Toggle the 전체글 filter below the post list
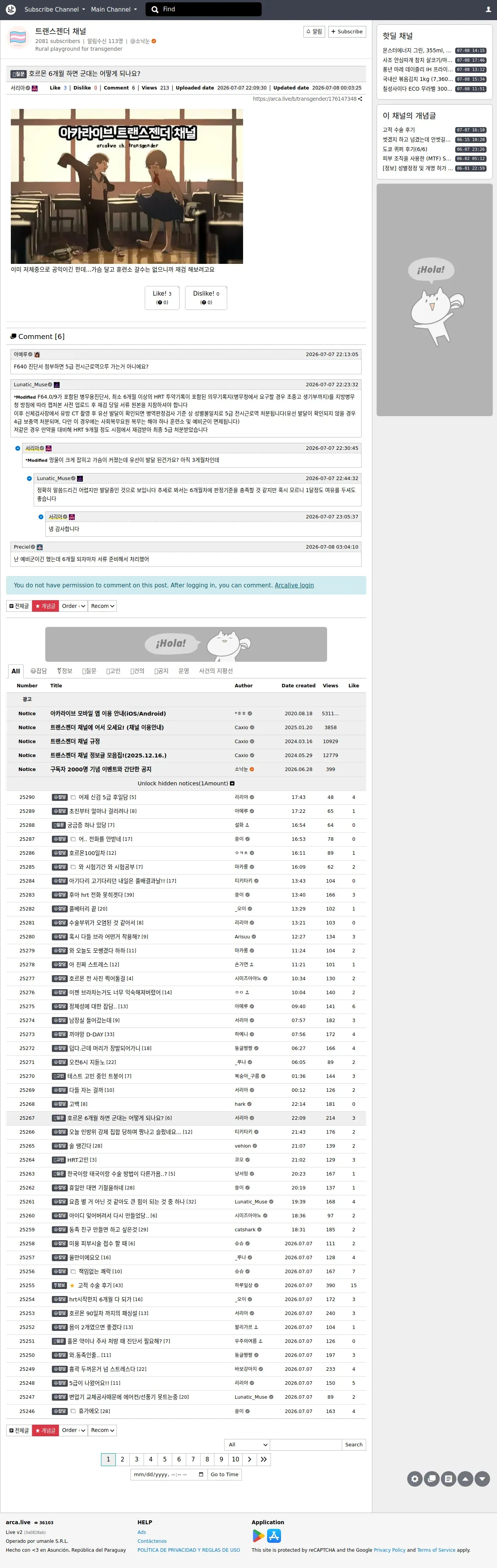 [19, 1430]
